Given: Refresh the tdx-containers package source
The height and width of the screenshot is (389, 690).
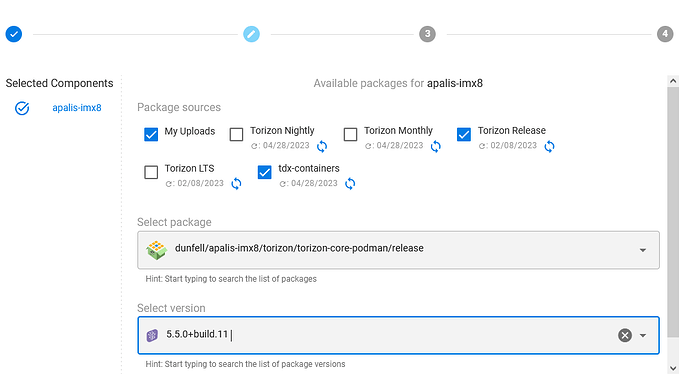Looking at the screenshot, I should pos(350,184).
